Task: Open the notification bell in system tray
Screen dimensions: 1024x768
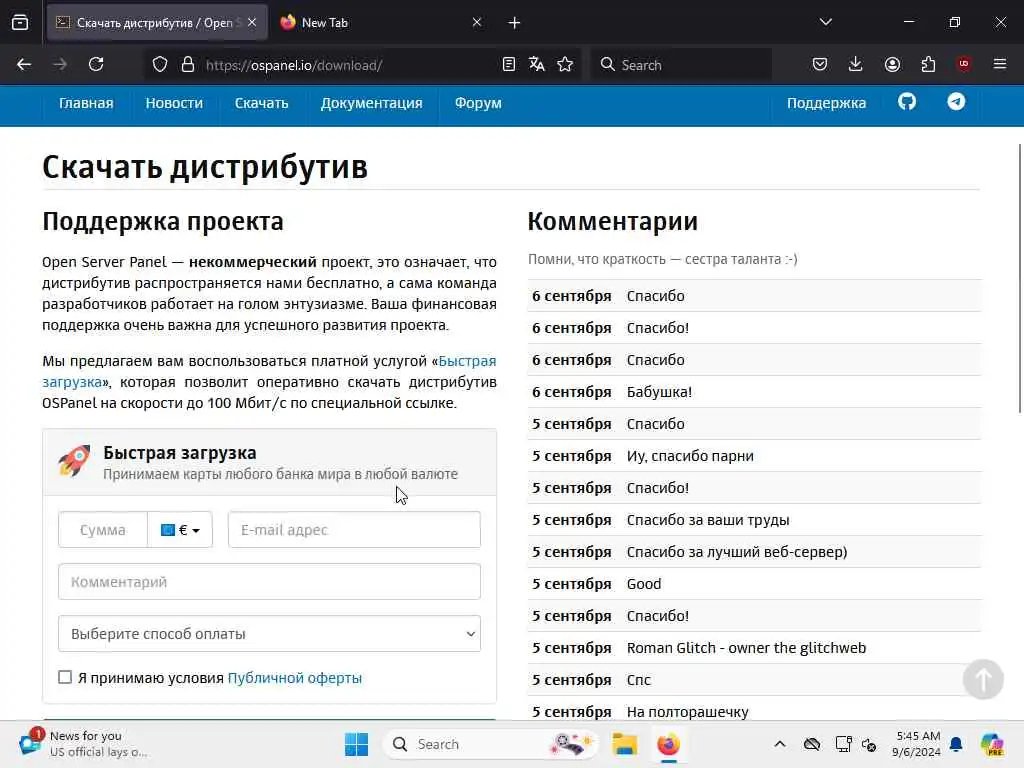Action: (x=956, y=744)
